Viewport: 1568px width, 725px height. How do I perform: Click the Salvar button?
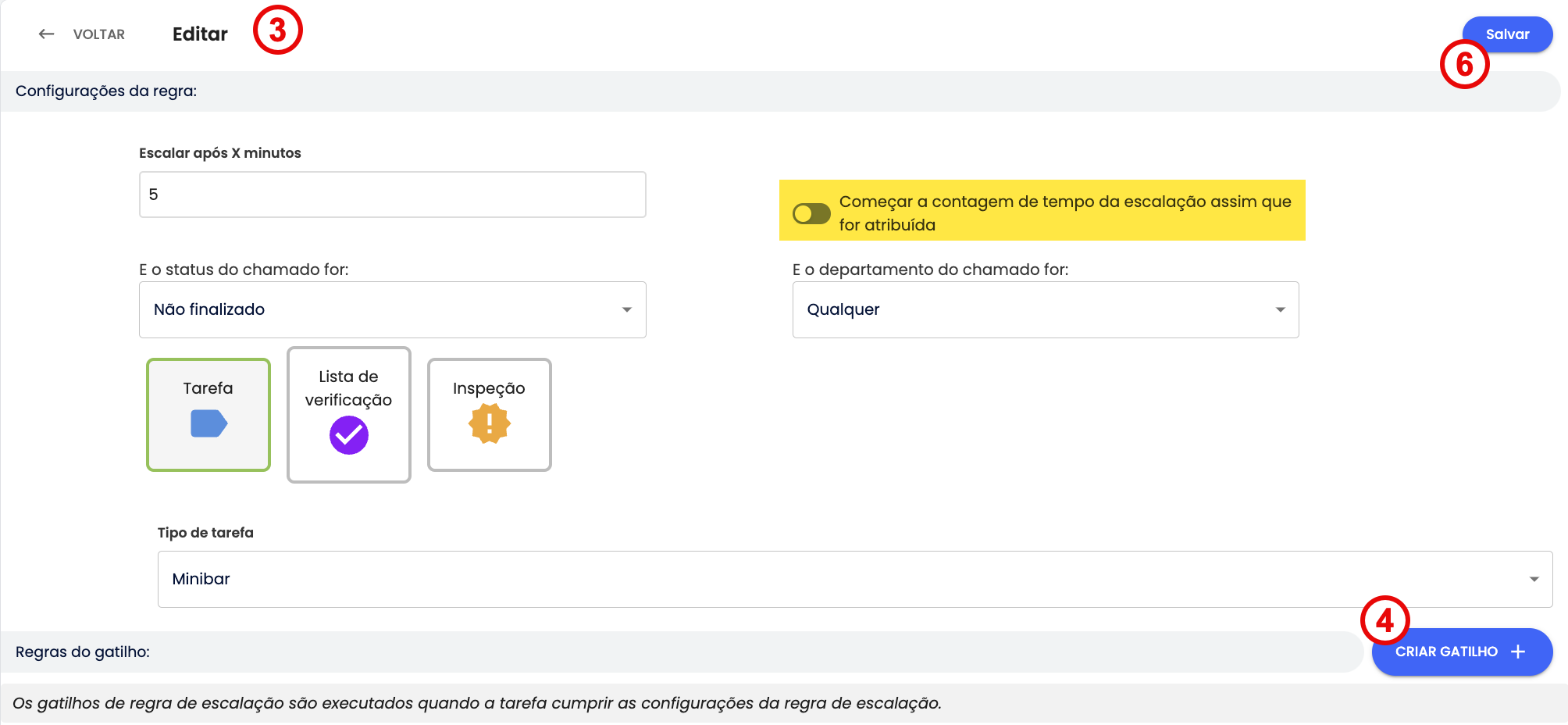(x=1507, y=34)
